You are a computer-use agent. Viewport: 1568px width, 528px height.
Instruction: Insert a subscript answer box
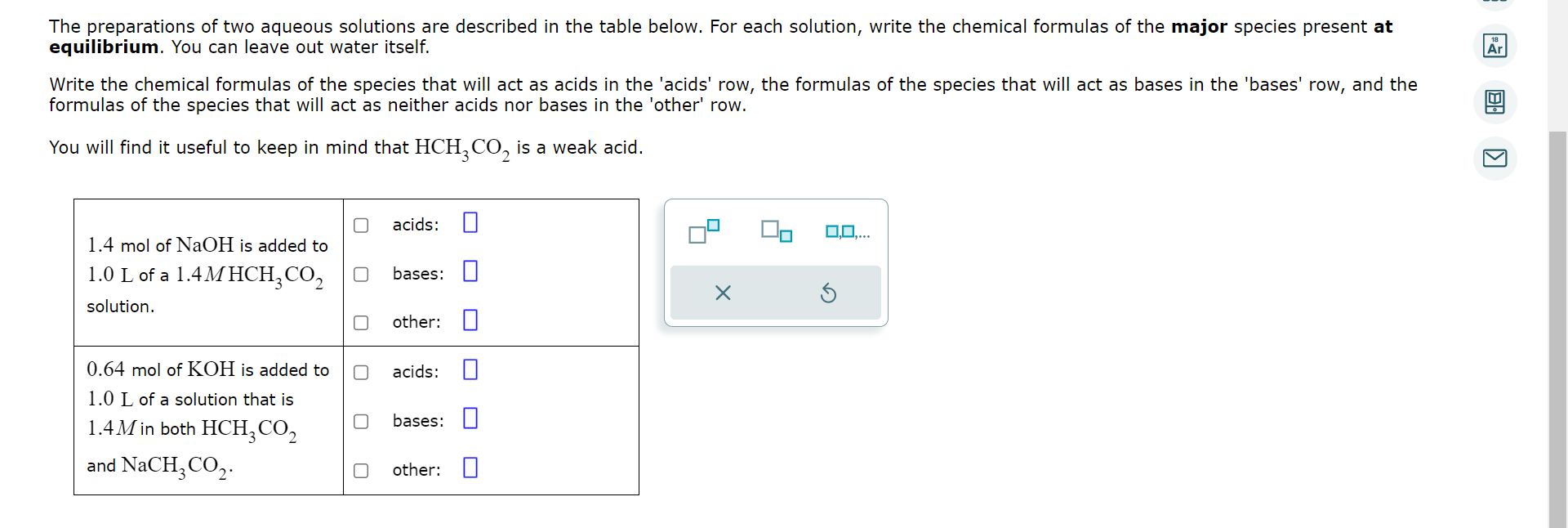[x=774, y=231]
